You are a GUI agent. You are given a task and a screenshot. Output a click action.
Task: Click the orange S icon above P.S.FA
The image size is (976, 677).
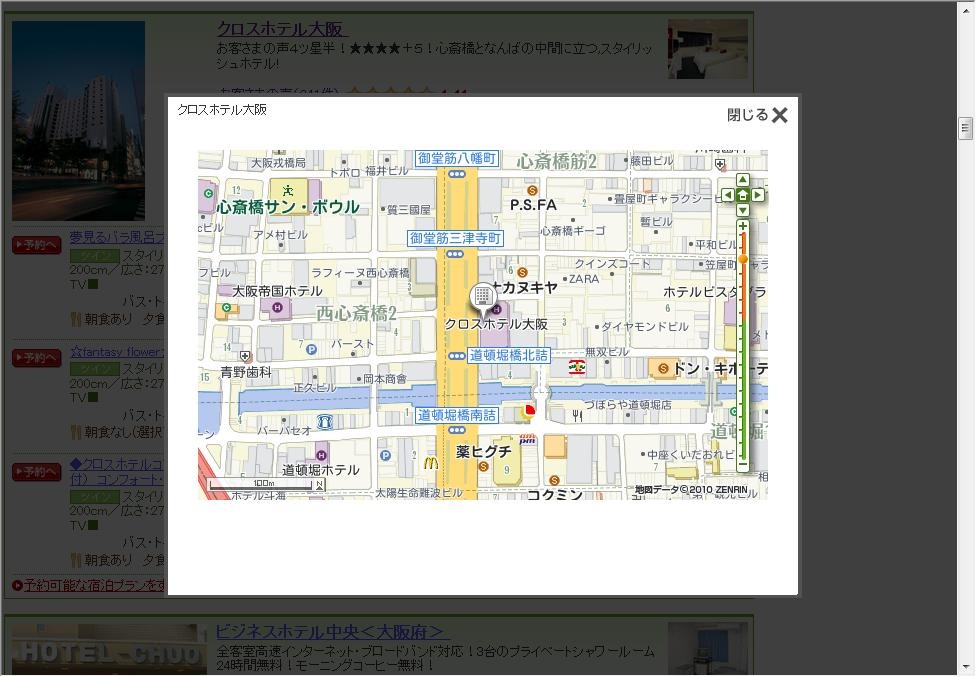click(x=532, y=190)
